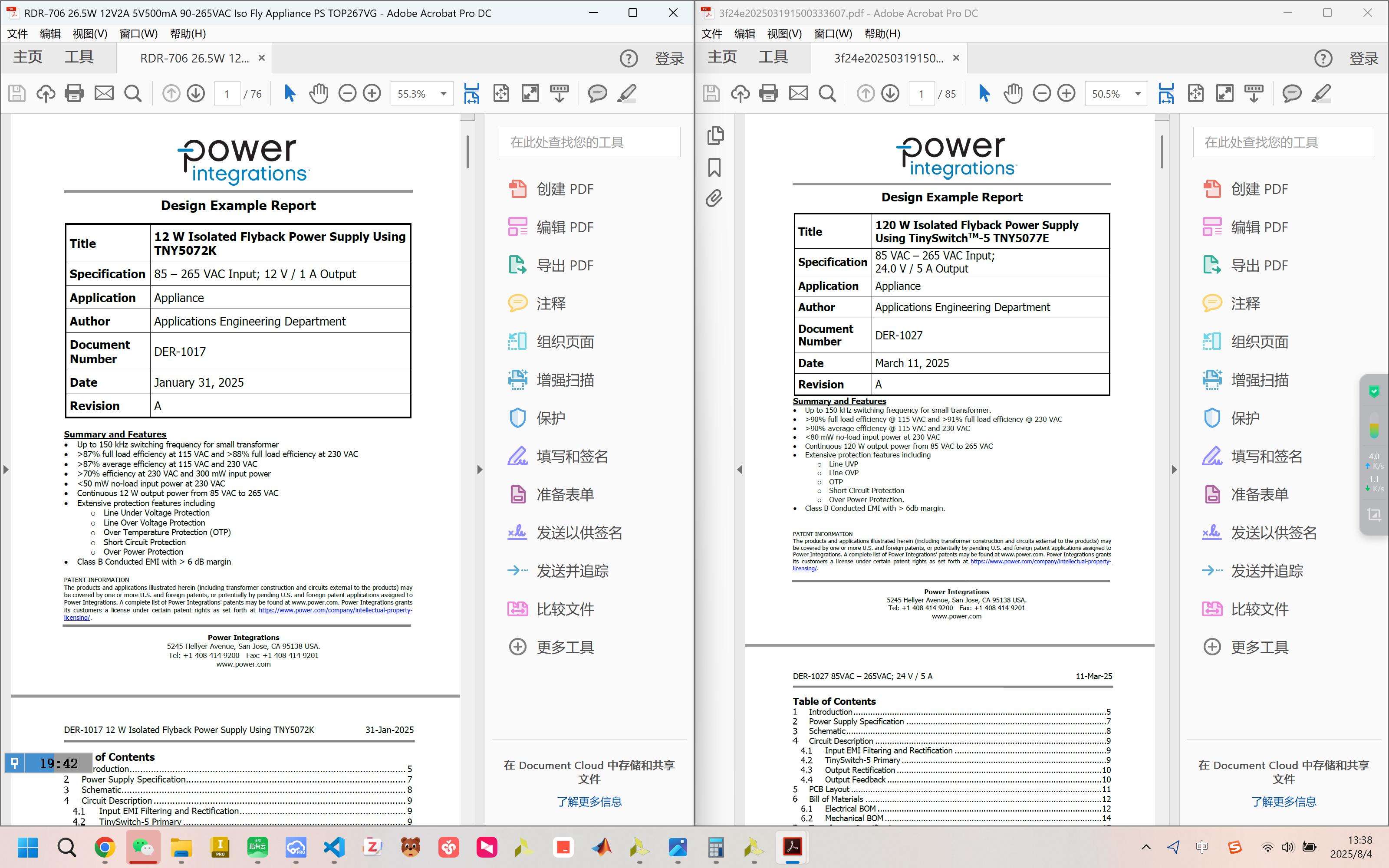Click tool search field in left window
This screenshot has width=1389, height=868.
click(589, 142)
